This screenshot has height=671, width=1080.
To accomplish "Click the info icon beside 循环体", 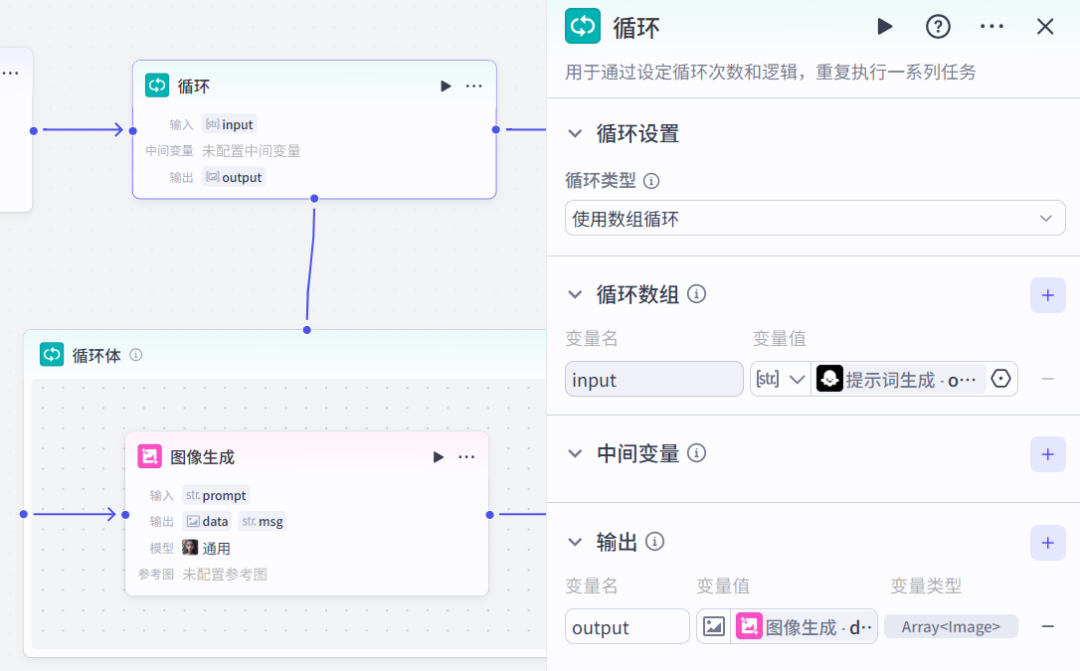I will [136, 355].
